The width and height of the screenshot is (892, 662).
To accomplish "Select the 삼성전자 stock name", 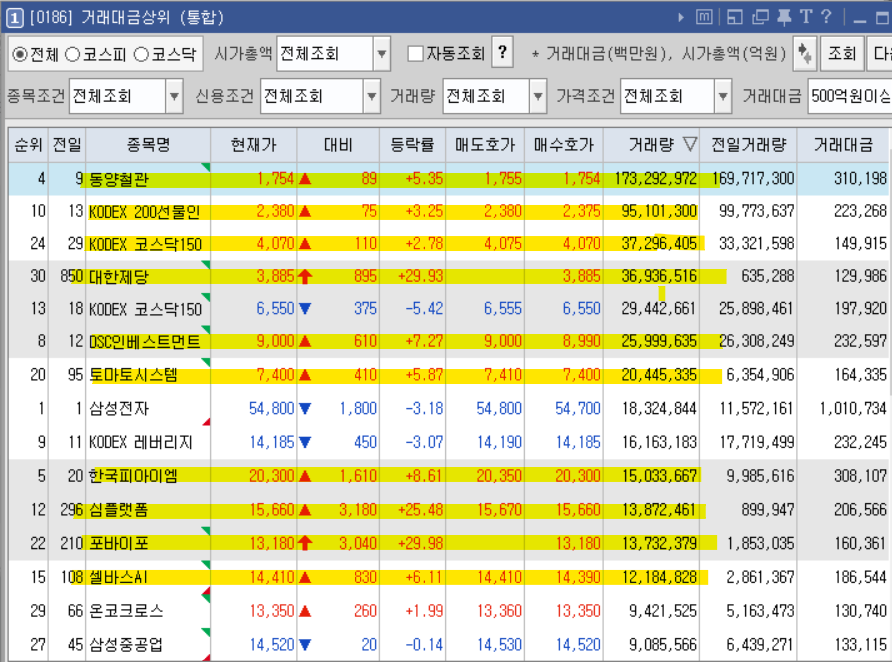I will click(x=119, y=408).
